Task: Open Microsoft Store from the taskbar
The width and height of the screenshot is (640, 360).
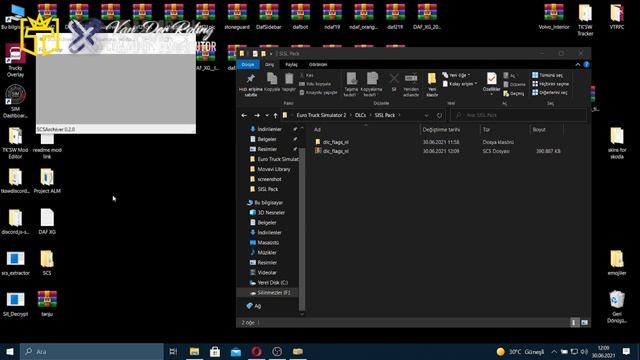Action: 215,351
